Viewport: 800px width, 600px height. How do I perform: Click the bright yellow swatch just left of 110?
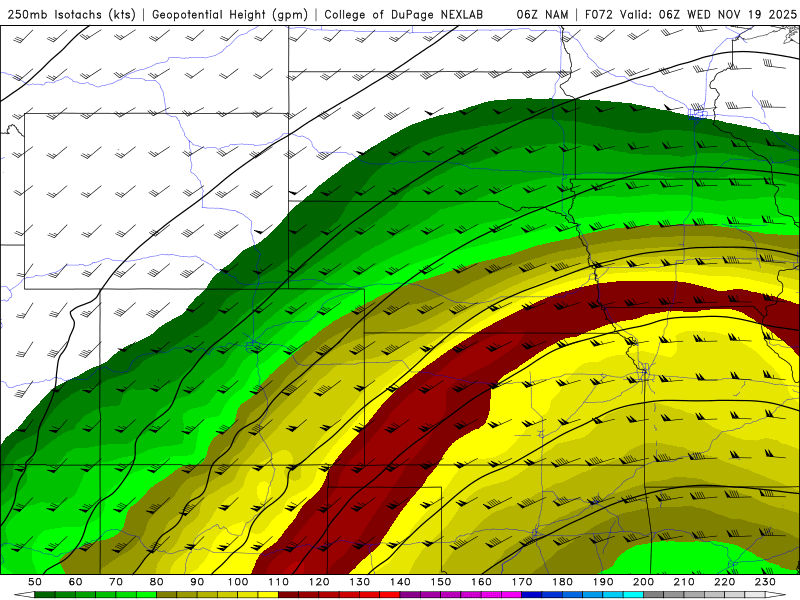(268, 595)
